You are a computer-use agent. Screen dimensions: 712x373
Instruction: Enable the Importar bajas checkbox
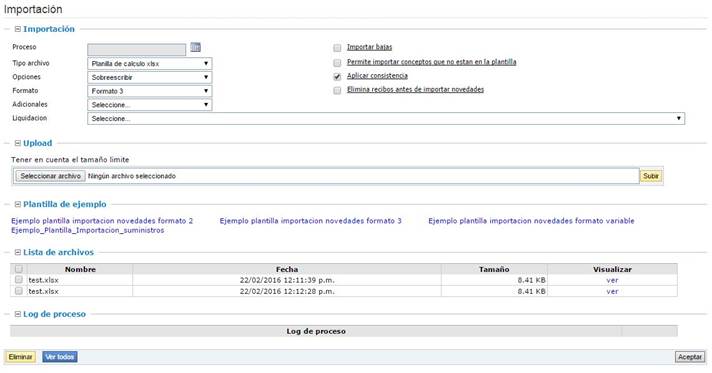(x=337, y=48)
